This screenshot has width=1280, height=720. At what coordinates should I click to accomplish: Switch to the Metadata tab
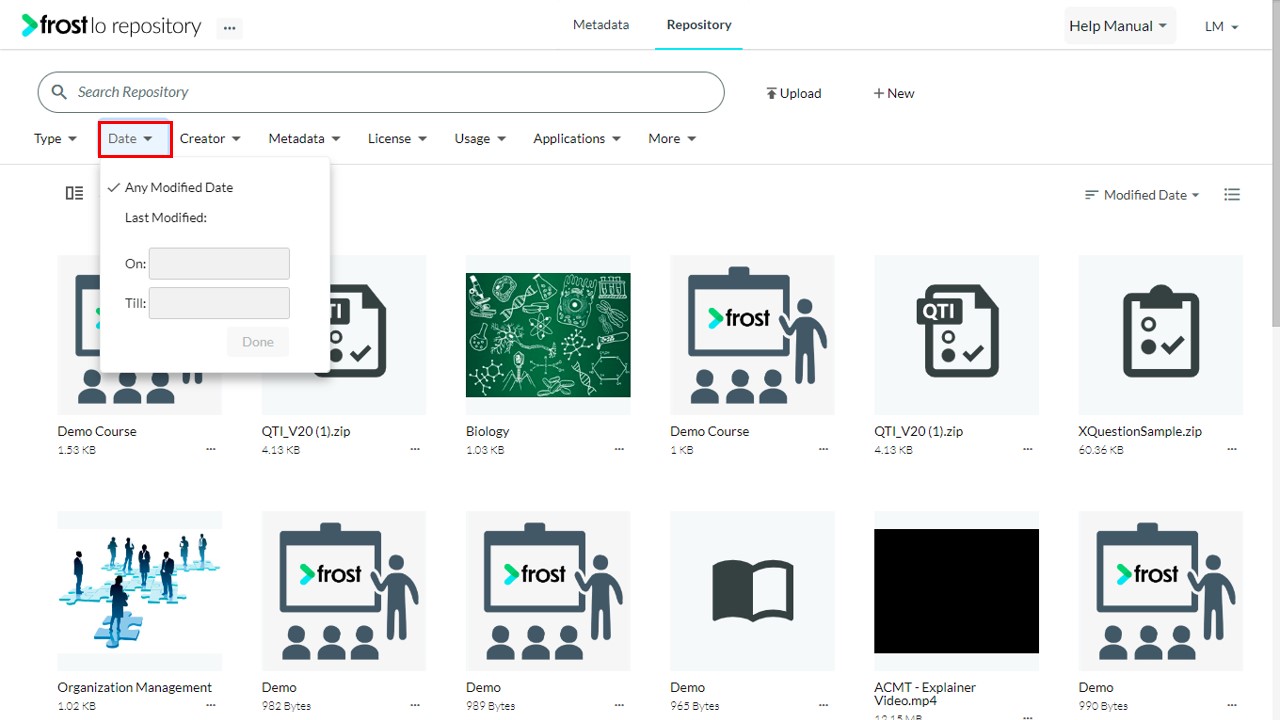pos(601,25)
